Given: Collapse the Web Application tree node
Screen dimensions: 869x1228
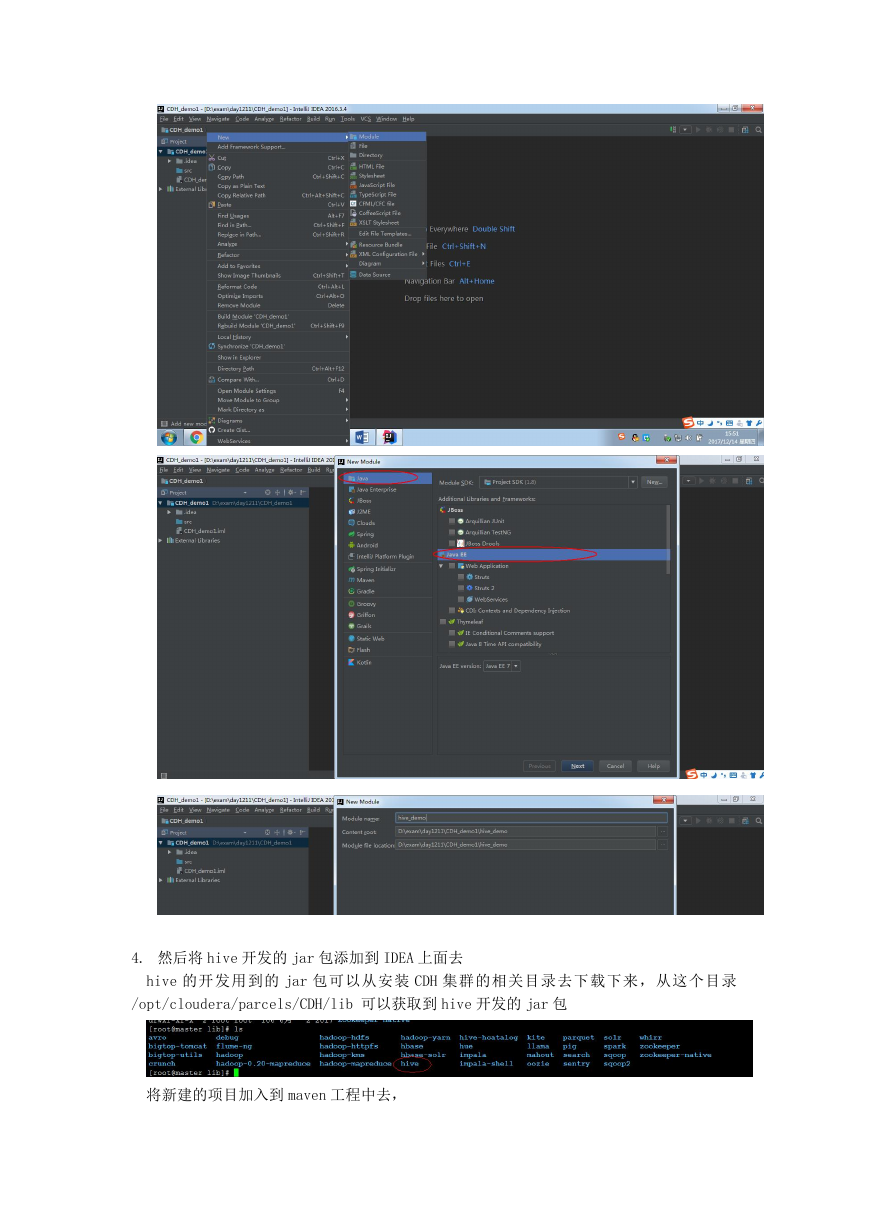Looking at the screenshot, I should coord(442,566).
